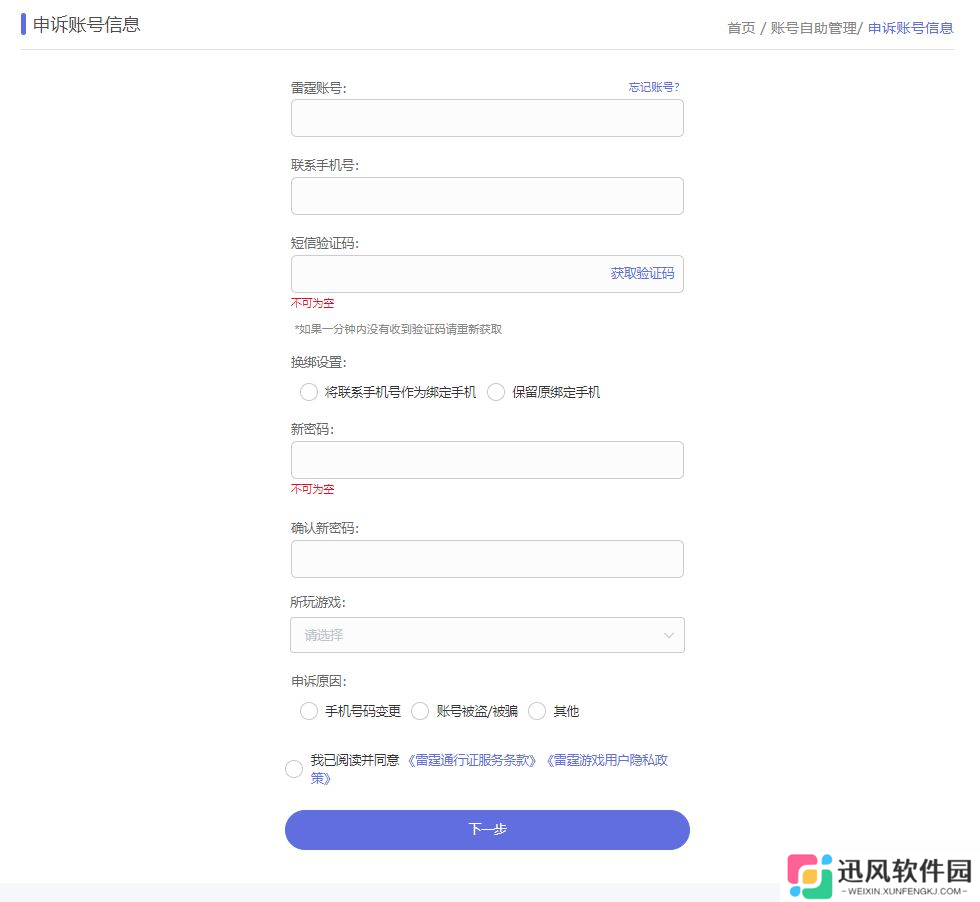Click the 申诉账号信息 page heading
Screen dimensions: 980x902
(x=86, y=24)
